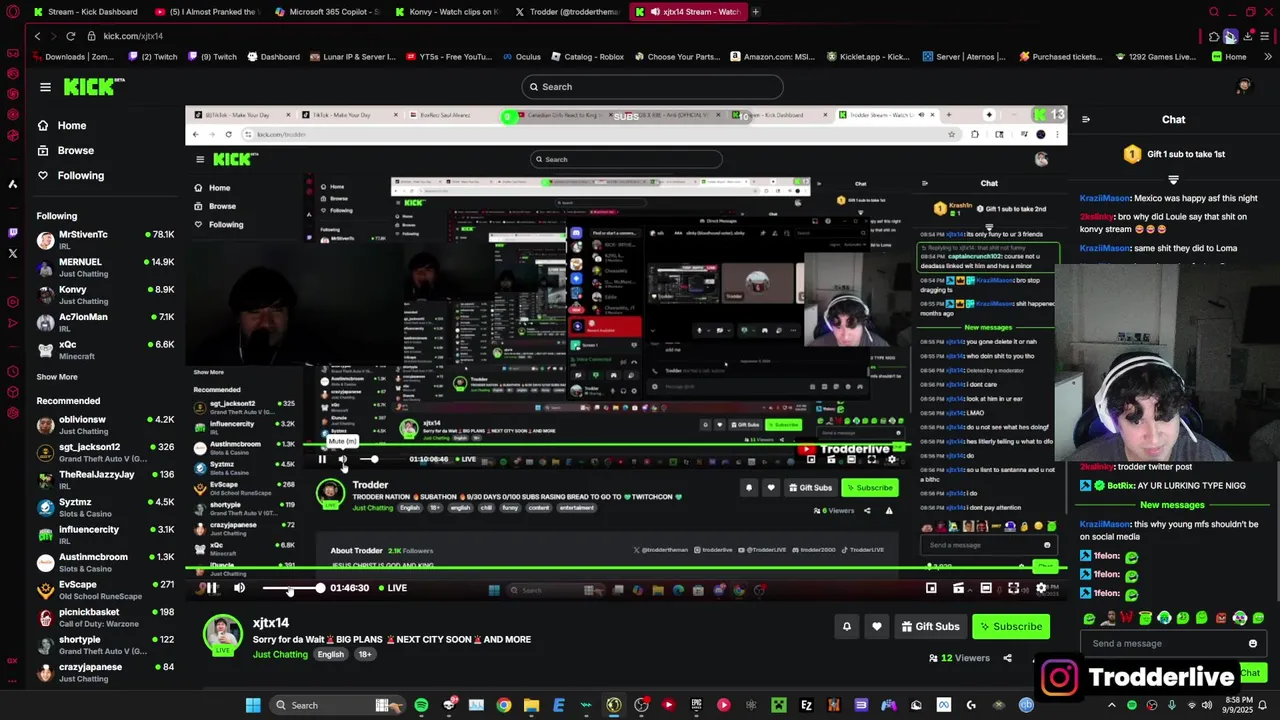The width and height of the screenshot is (1280, 720).
Task: Subscribe to xjtx14 channel
Action: click(x=1010, y=626)
